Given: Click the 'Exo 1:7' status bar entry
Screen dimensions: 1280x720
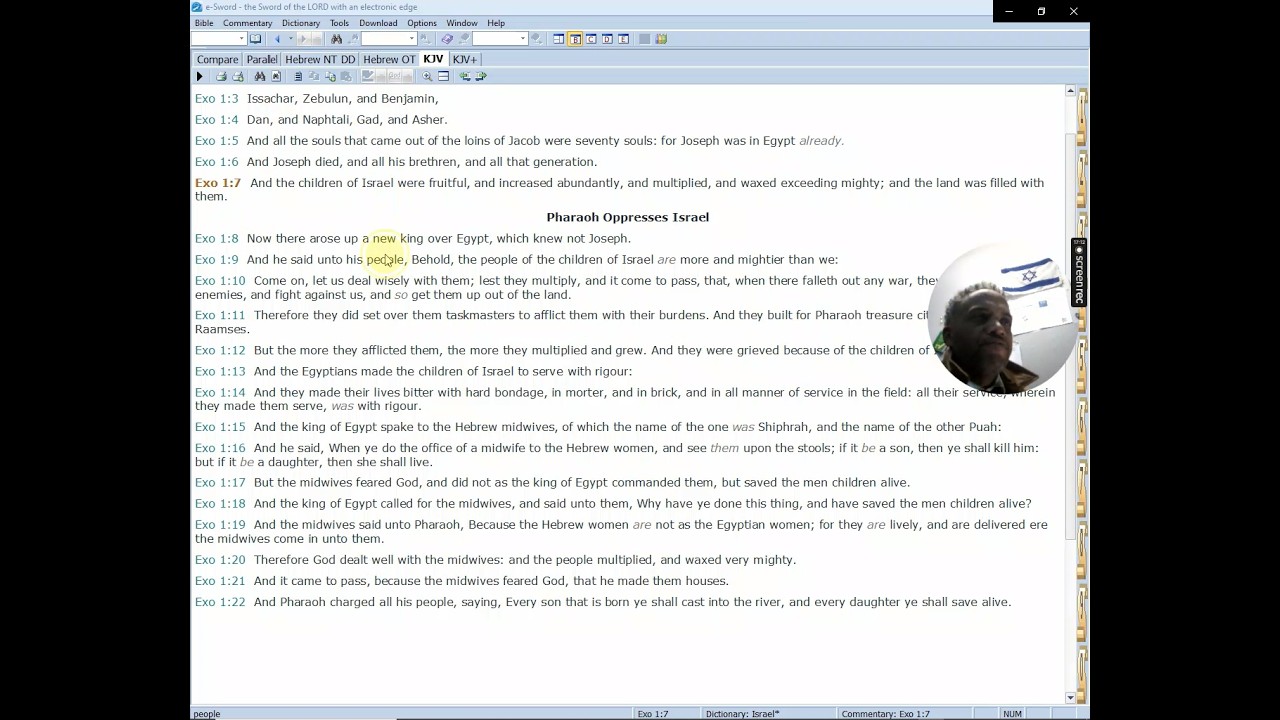Looking at the screenshot, I should click(653, 714).
